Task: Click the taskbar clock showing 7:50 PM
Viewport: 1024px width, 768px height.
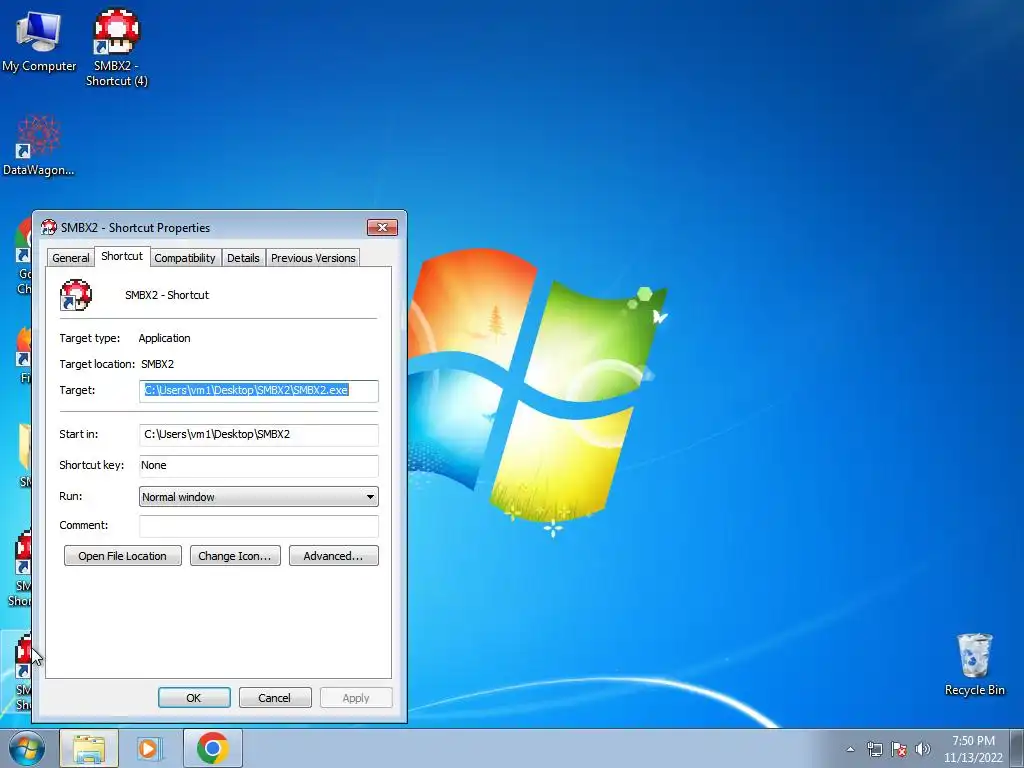Action: 973,749
